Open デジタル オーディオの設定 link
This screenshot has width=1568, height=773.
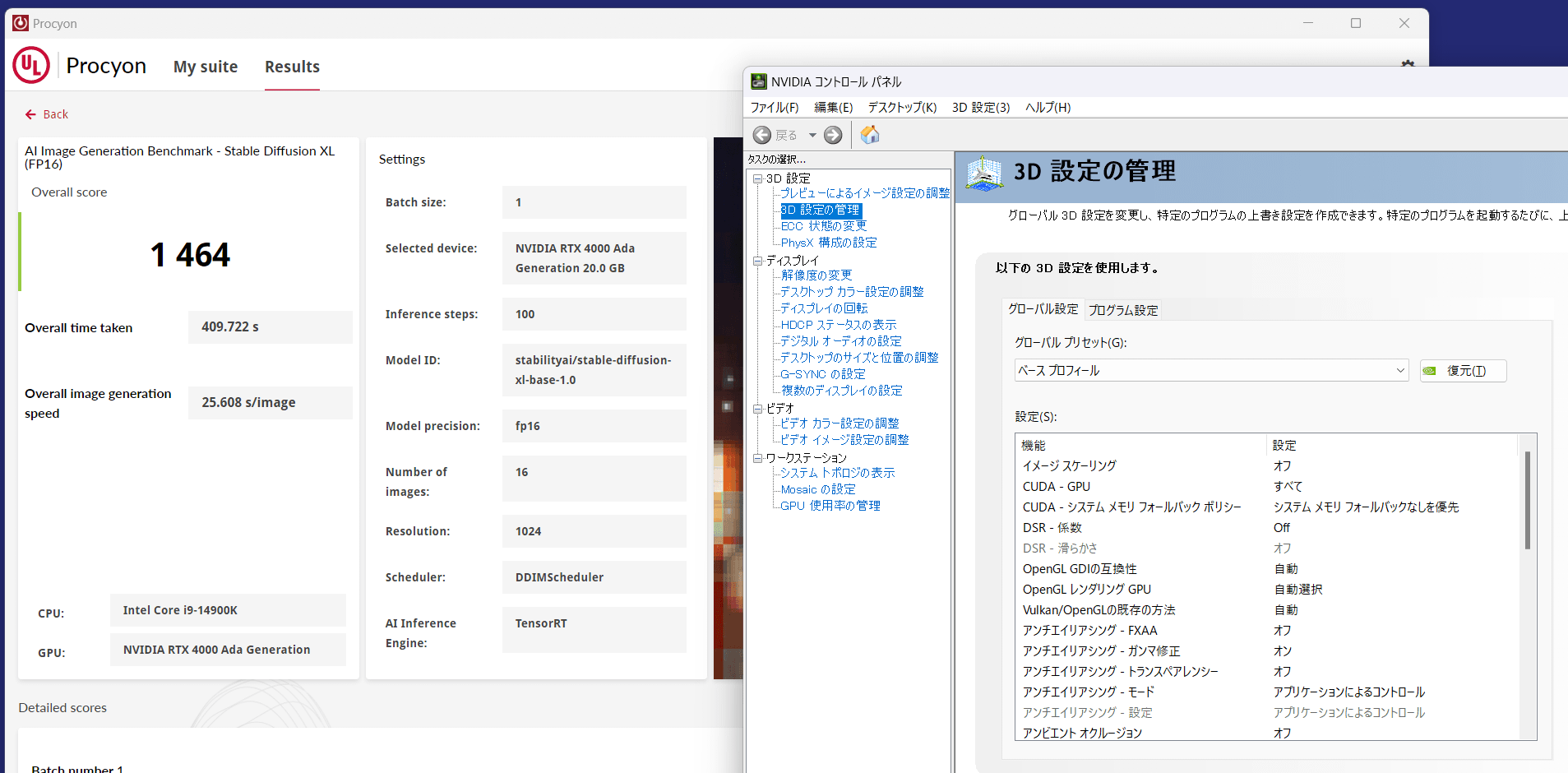(x=841, y=341)
